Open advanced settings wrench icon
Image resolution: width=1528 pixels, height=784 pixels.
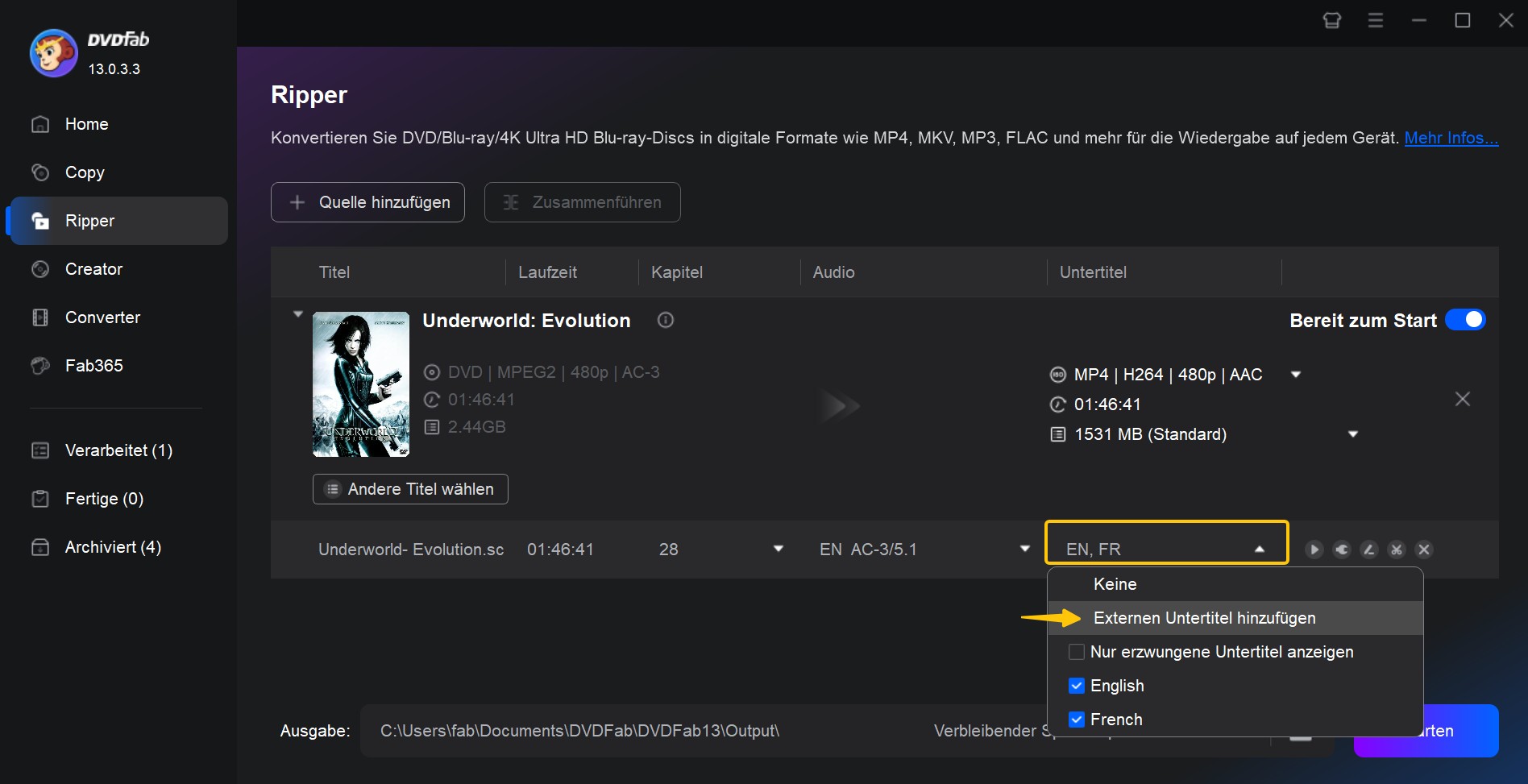(x=1342, y=550)
